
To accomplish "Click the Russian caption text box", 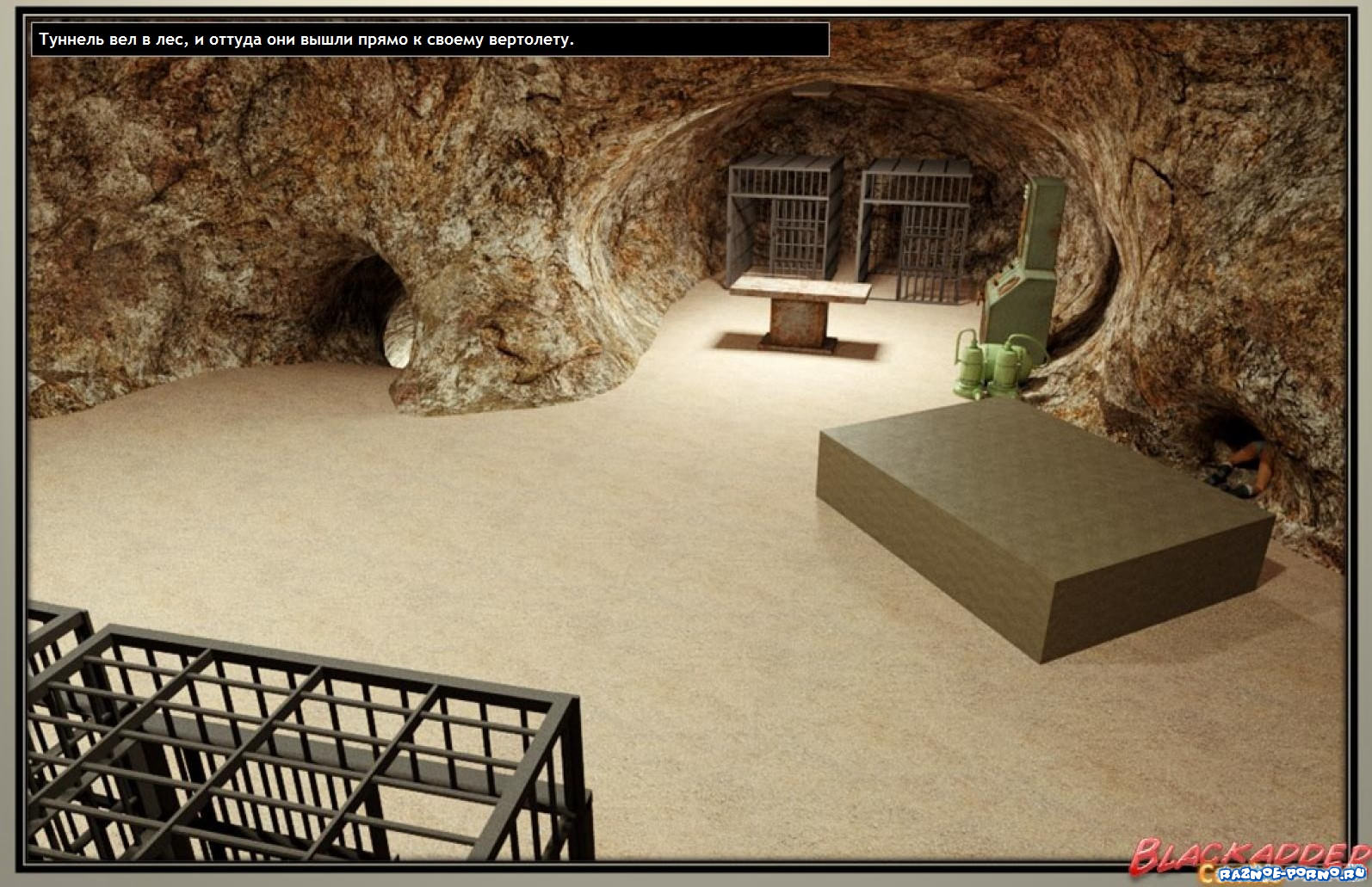I will click(430, 40).
